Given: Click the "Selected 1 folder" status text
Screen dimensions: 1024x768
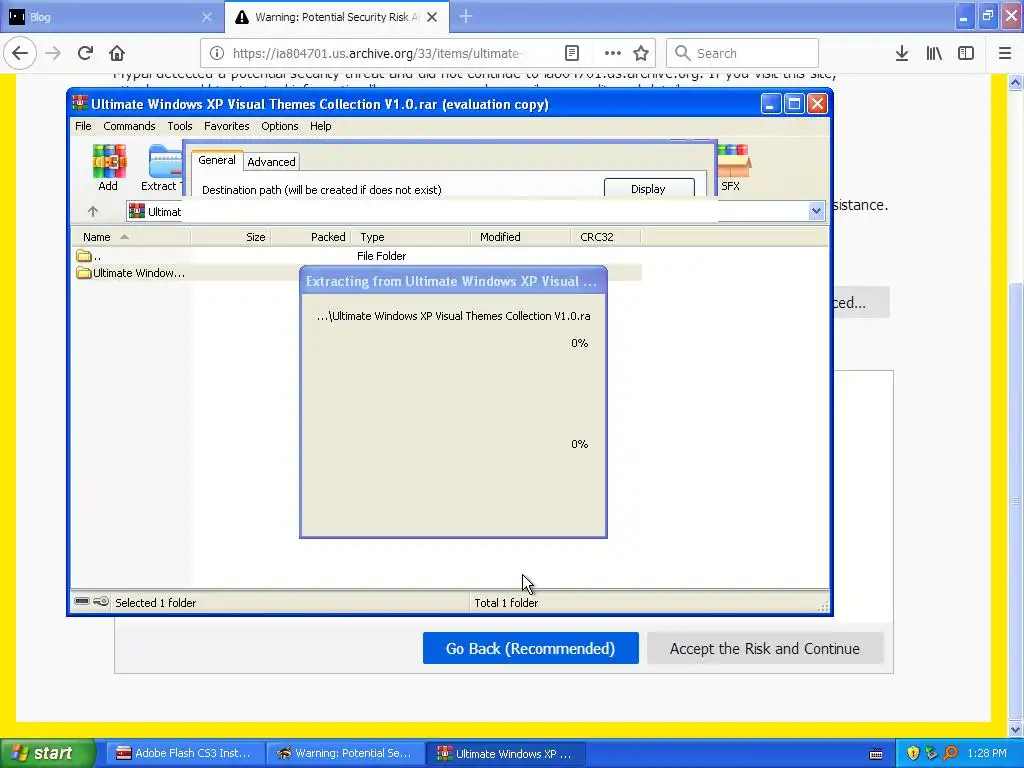Looking at the screenshot, I should [155, 603].
